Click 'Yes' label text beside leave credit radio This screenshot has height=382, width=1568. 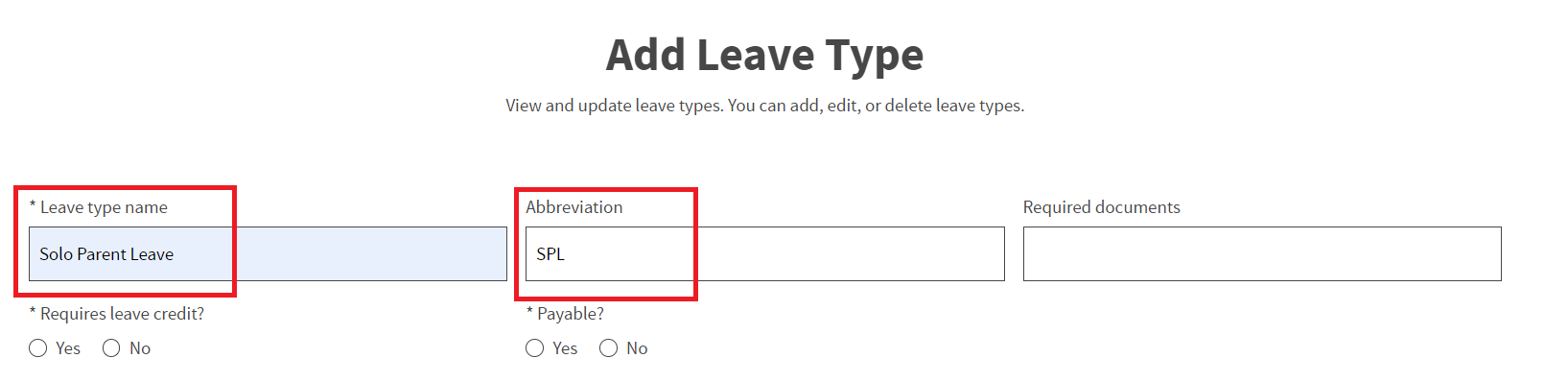tap(68, 348)
